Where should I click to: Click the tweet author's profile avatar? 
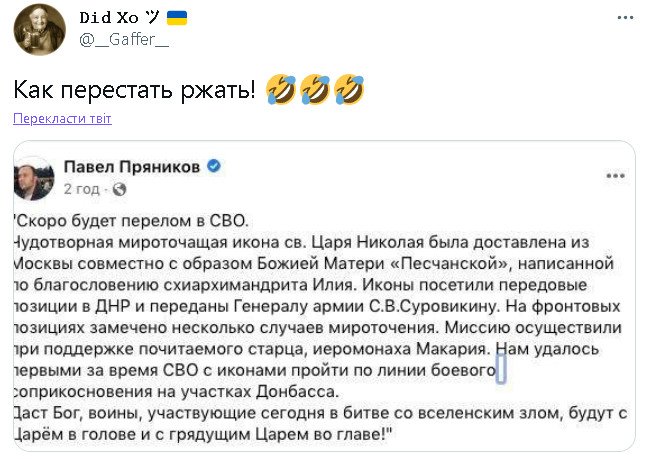click(x=39, y=29)
